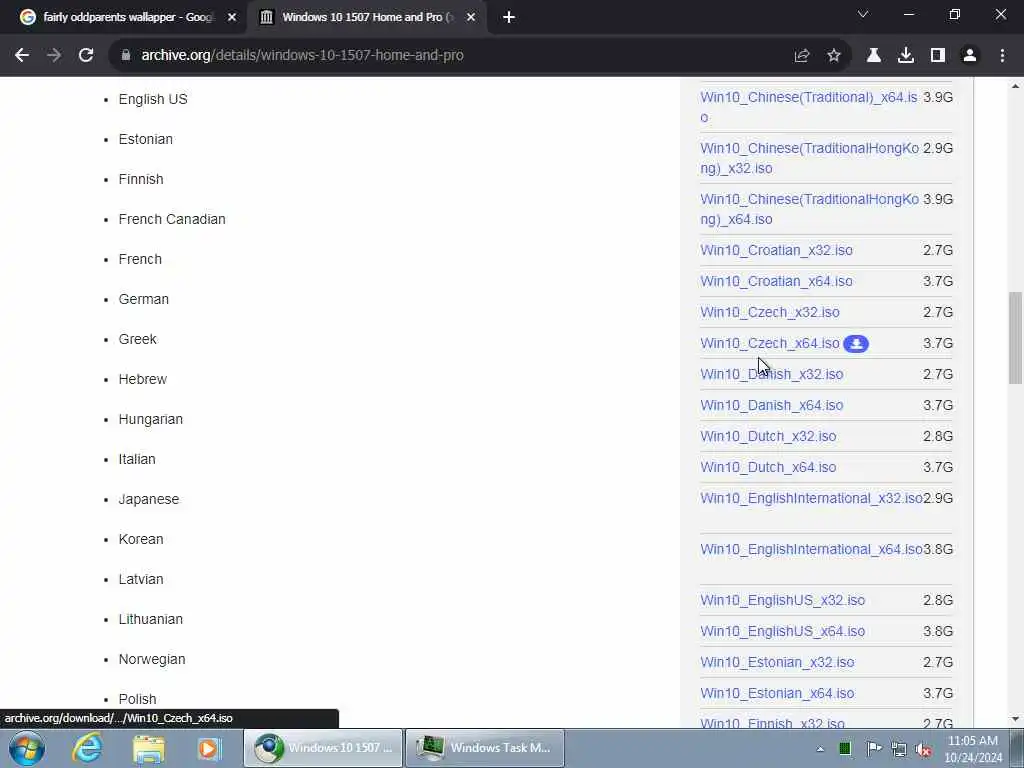1024x768 pixels.
Task: Click the browser forward arrow
Action: click(x=54, y=56)
